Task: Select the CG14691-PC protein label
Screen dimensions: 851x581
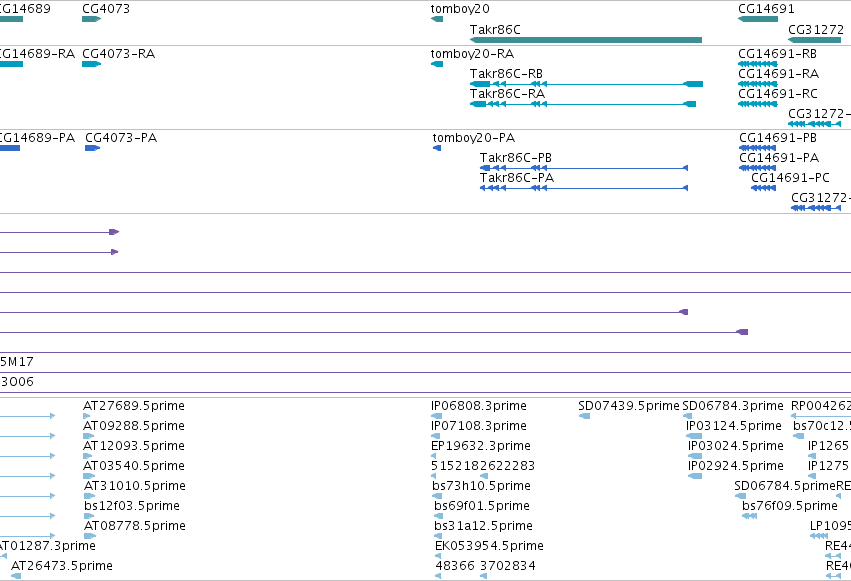Action: click(790, 178)
